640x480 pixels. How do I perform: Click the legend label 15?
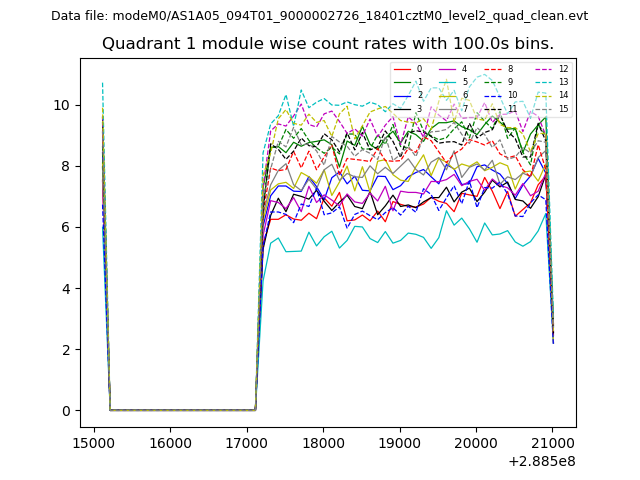[563, 109]
